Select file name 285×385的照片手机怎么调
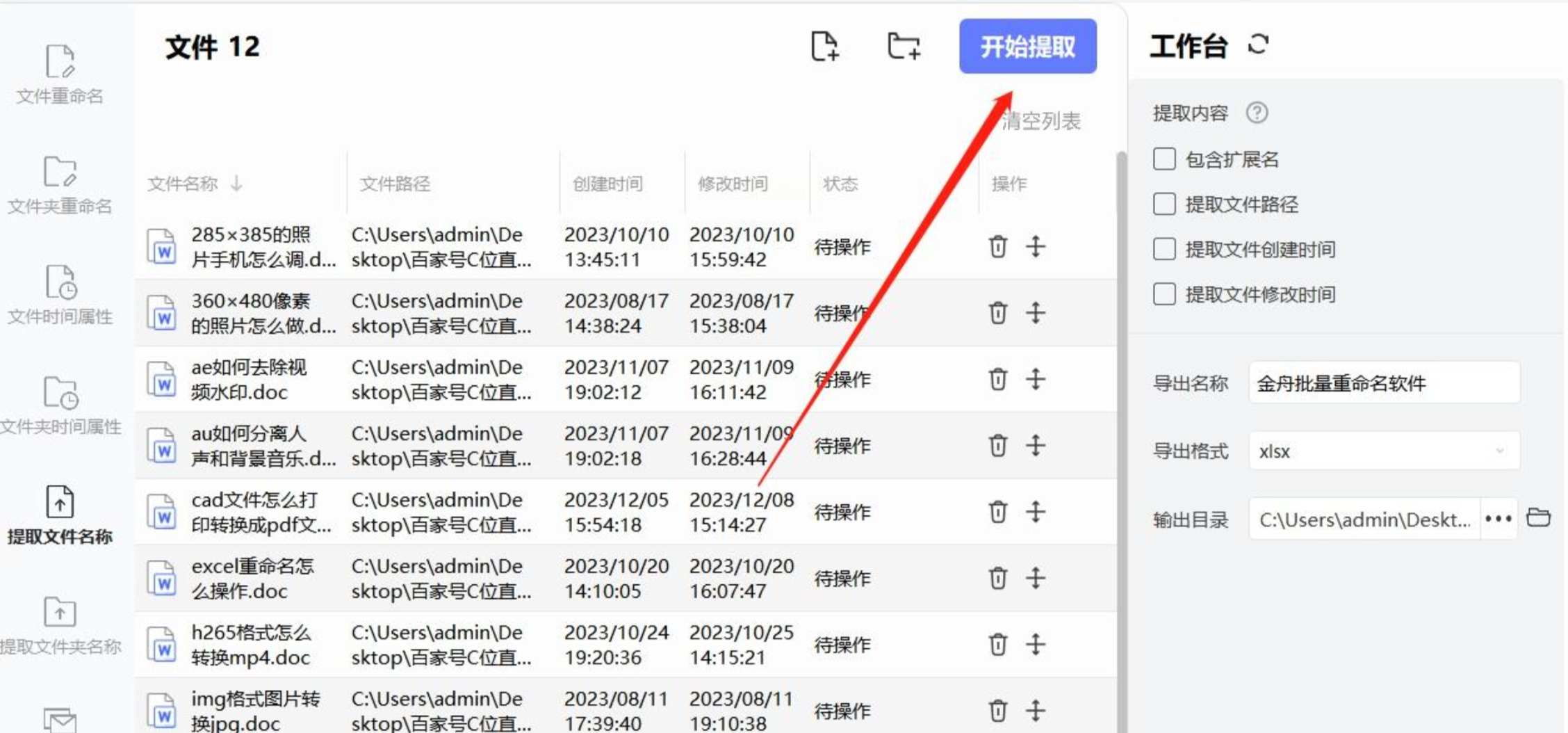This screenshot has width=1568, height=733. [x=263, y=247]
